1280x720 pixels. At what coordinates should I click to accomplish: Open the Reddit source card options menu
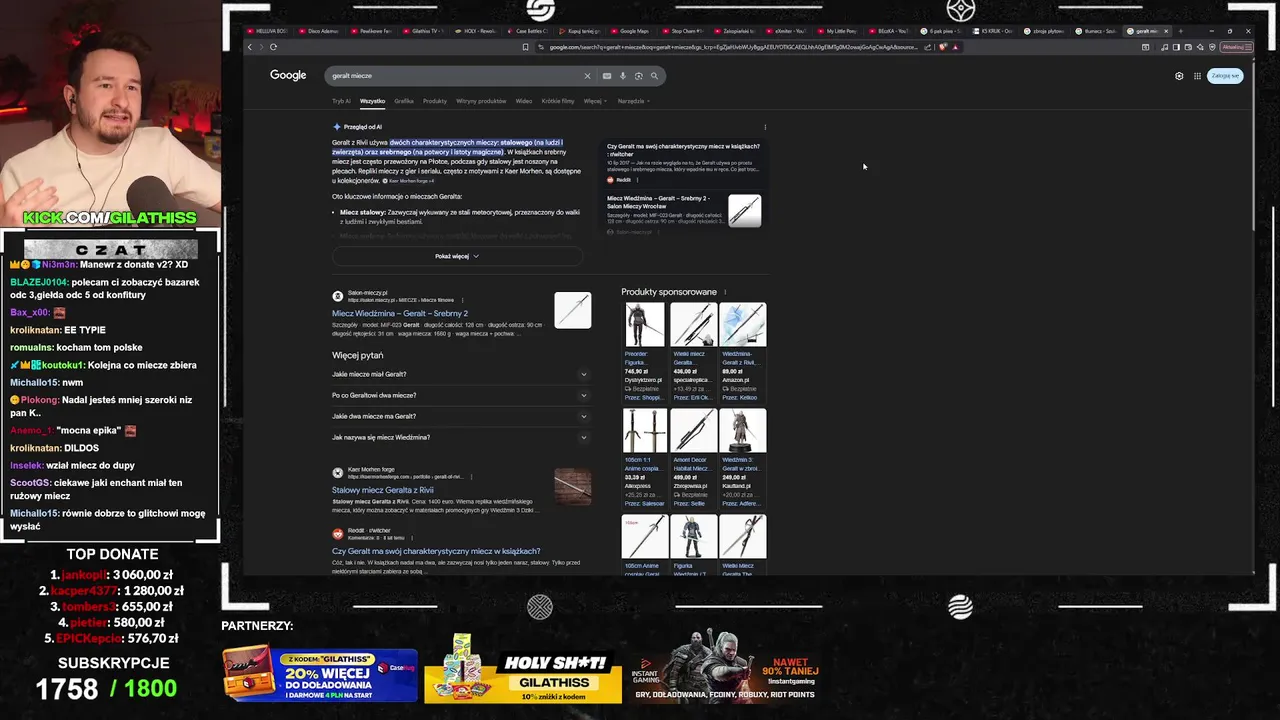(x=637, y=180)
